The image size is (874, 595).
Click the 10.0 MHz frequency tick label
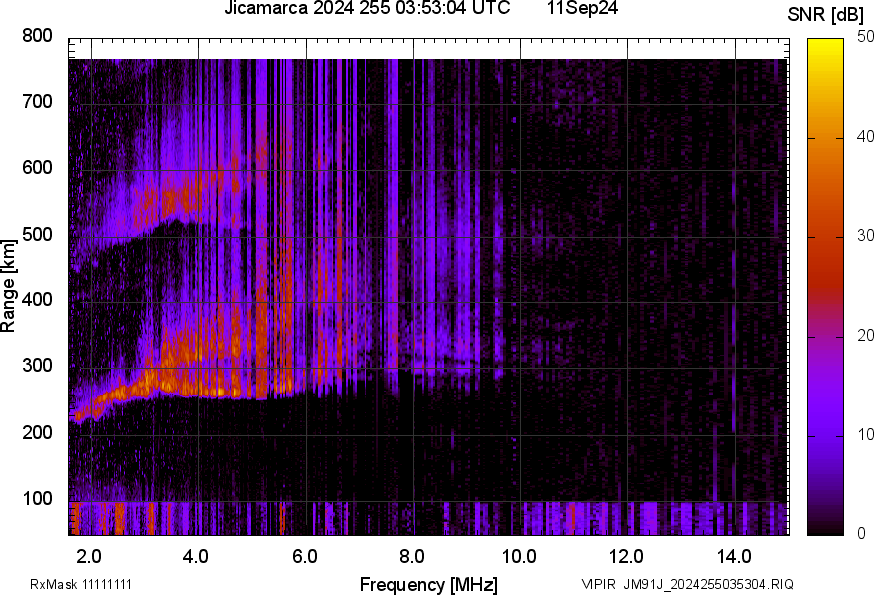(x=518, y=555)
